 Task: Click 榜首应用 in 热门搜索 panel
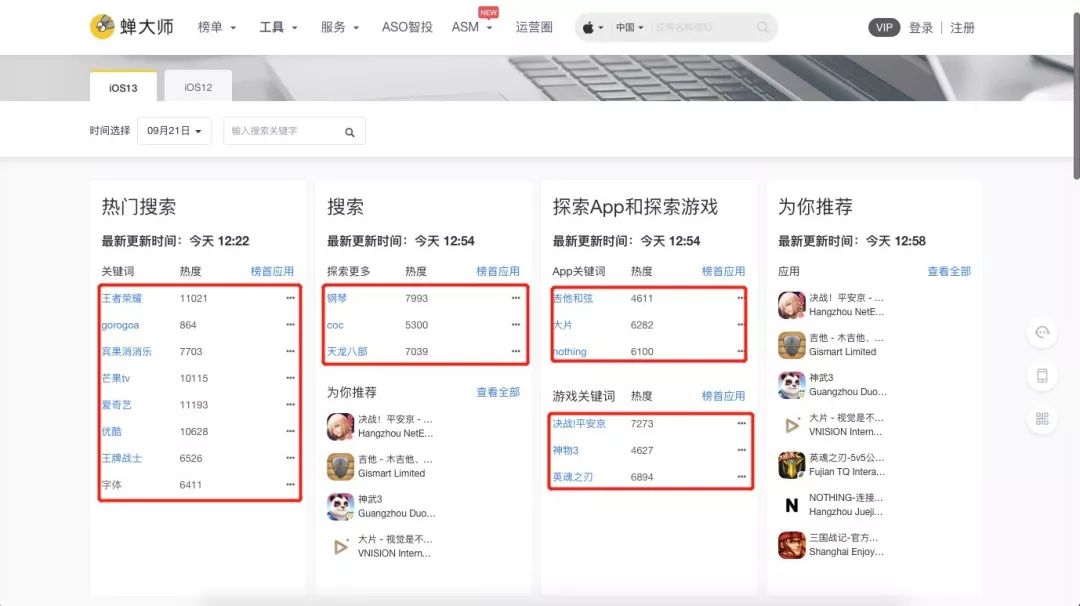click(x=272, y=271)
